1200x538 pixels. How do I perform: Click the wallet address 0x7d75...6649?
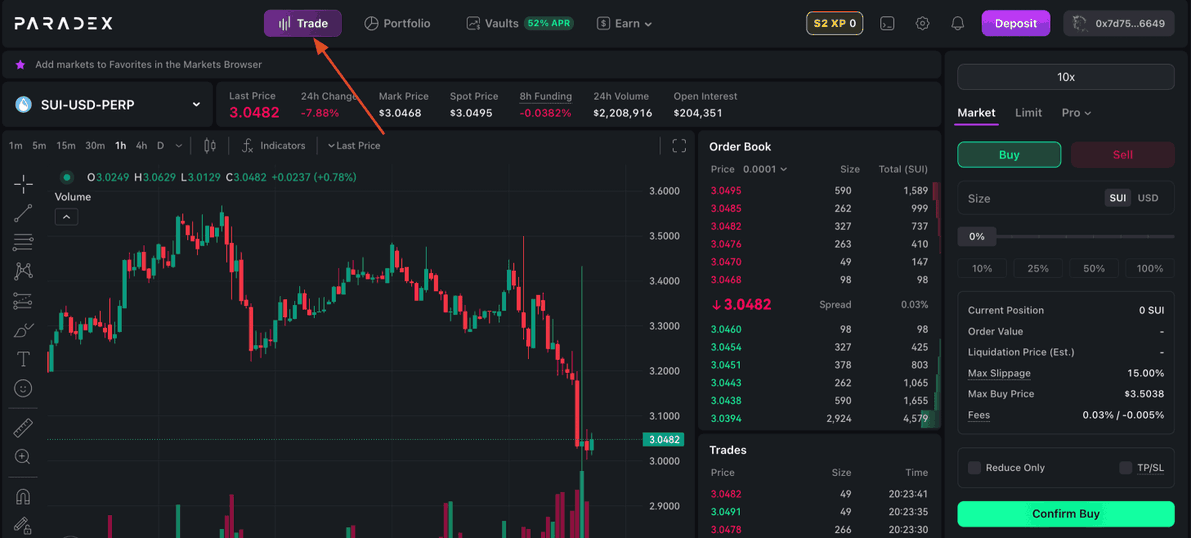click(1118, 23)
